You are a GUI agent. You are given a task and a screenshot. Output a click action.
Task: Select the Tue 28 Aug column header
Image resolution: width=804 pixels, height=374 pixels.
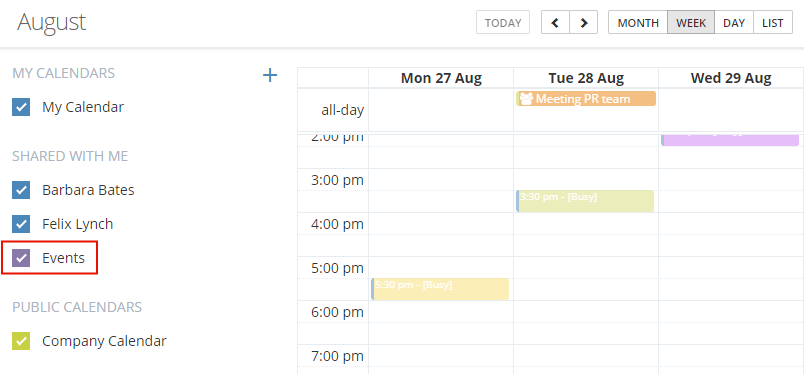coord(586,78)
